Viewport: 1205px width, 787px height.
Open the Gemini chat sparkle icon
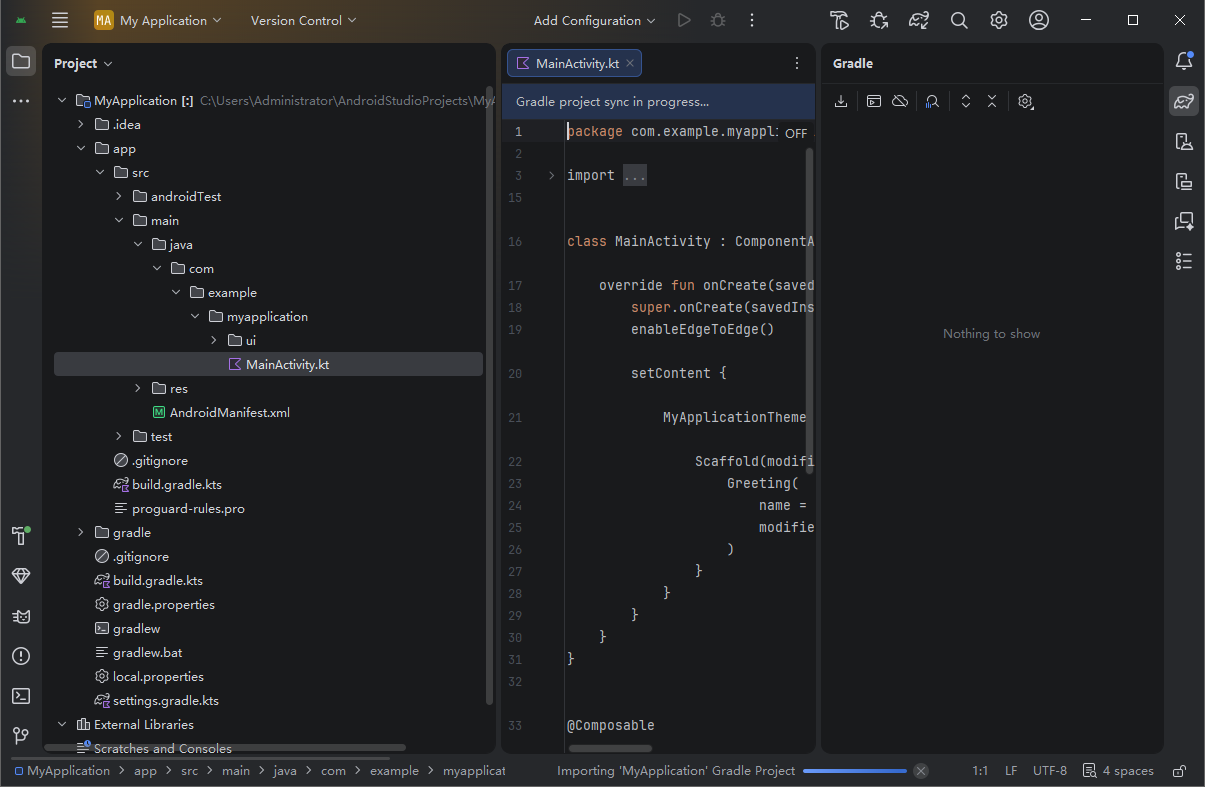click(x=1184, y=221)
